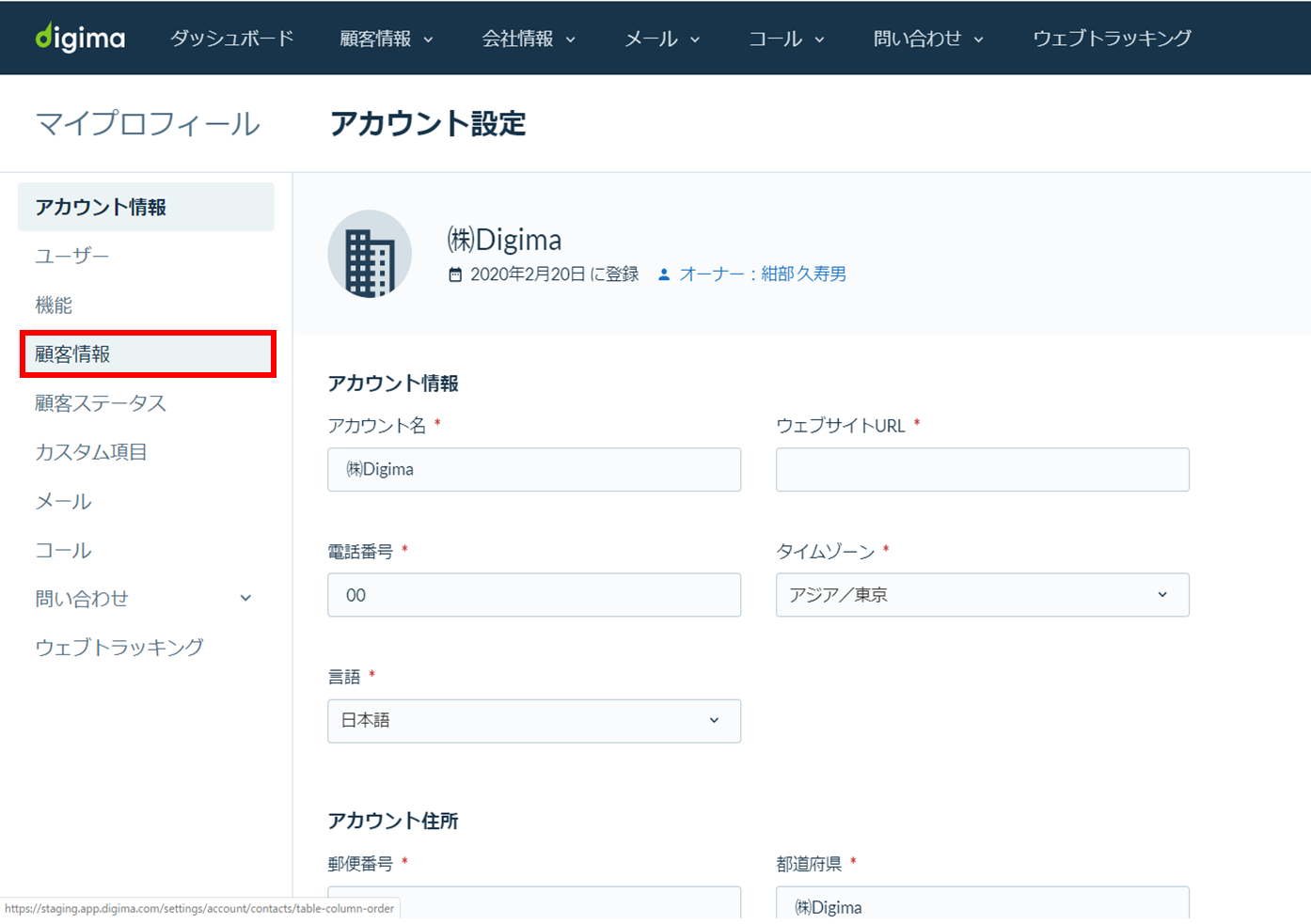
Task: Focus the 電話番号 input field
Action: pos(534,595)
